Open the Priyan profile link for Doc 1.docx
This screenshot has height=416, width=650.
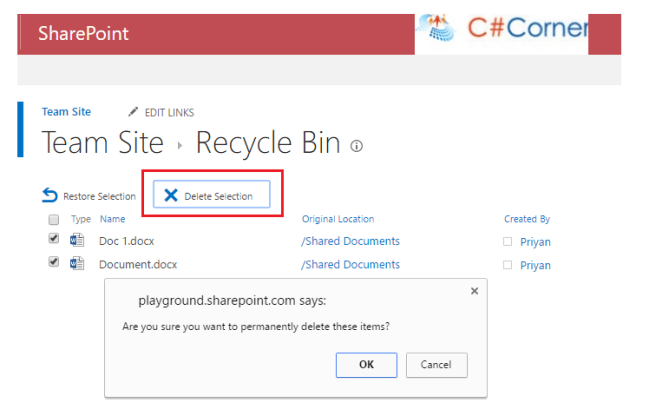tap(535, 241)
